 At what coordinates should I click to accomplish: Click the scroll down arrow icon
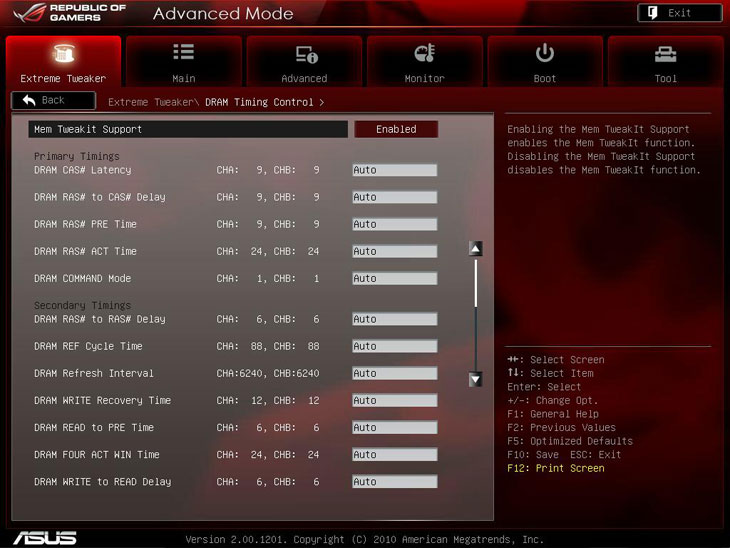click(476, 379)
